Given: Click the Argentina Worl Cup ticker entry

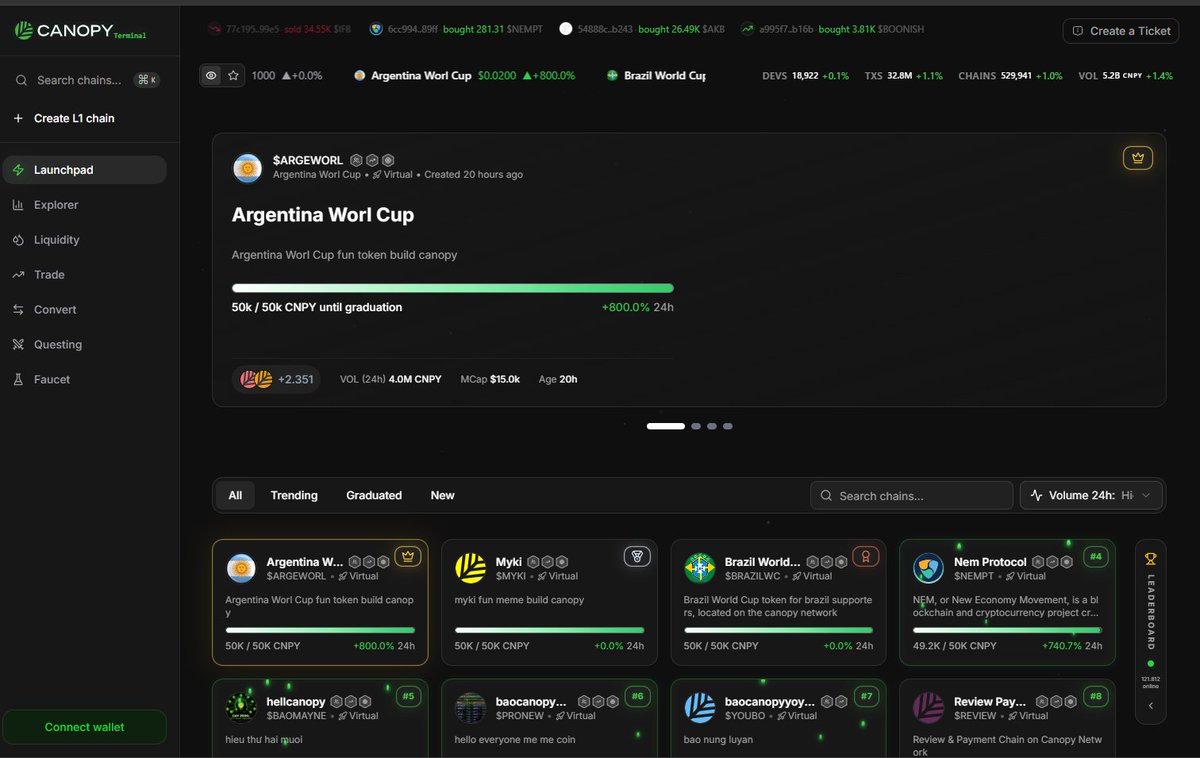Looking at the screenshot, I should [x=465, y=75].
